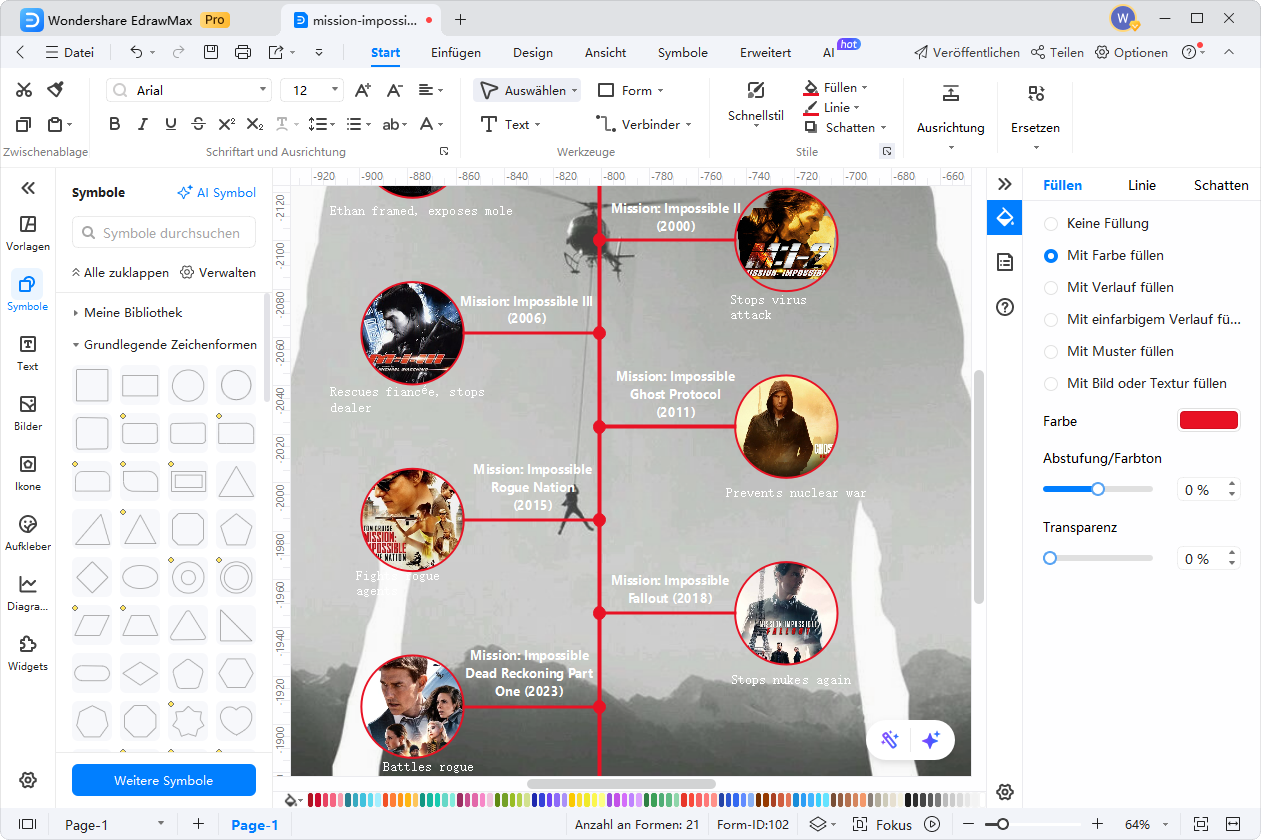Image resolution: width=1261 pixels, height=840 pixels.
Task: Open the Arial font dropdown
Action: 265,89
